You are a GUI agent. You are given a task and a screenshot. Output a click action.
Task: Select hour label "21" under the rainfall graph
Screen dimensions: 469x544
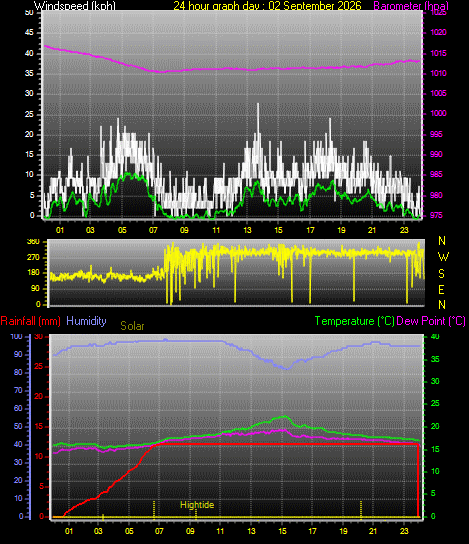tap(373, 531)
